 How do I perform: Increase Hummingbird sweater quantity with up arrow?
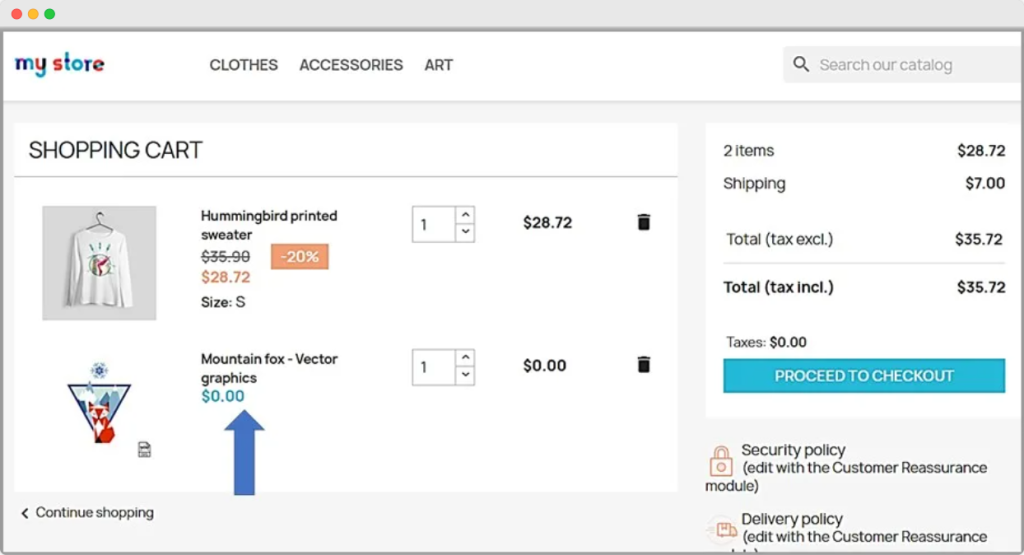(x=465, y=215)
